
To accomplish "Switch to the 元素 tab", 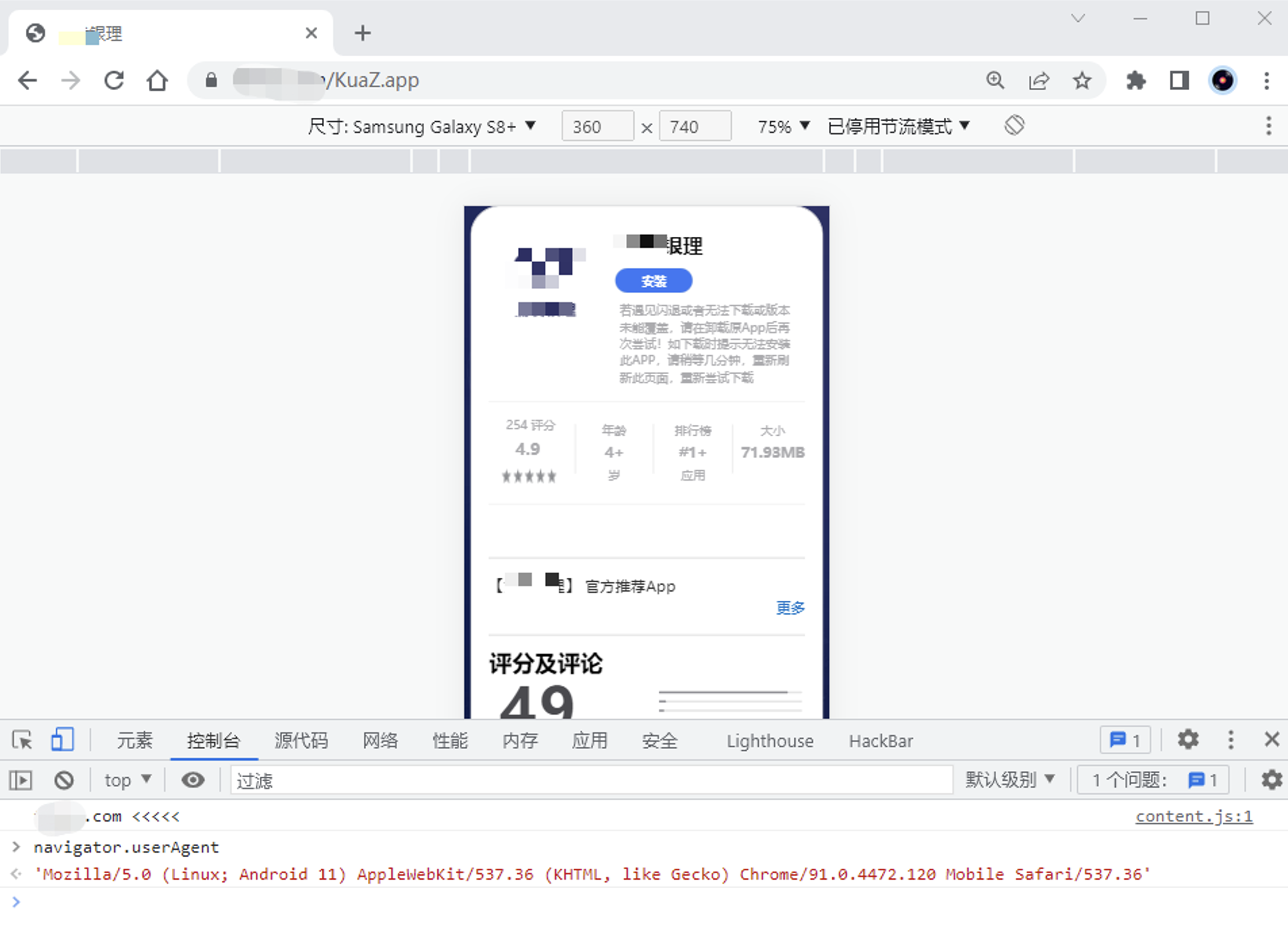I will (135, 740).
